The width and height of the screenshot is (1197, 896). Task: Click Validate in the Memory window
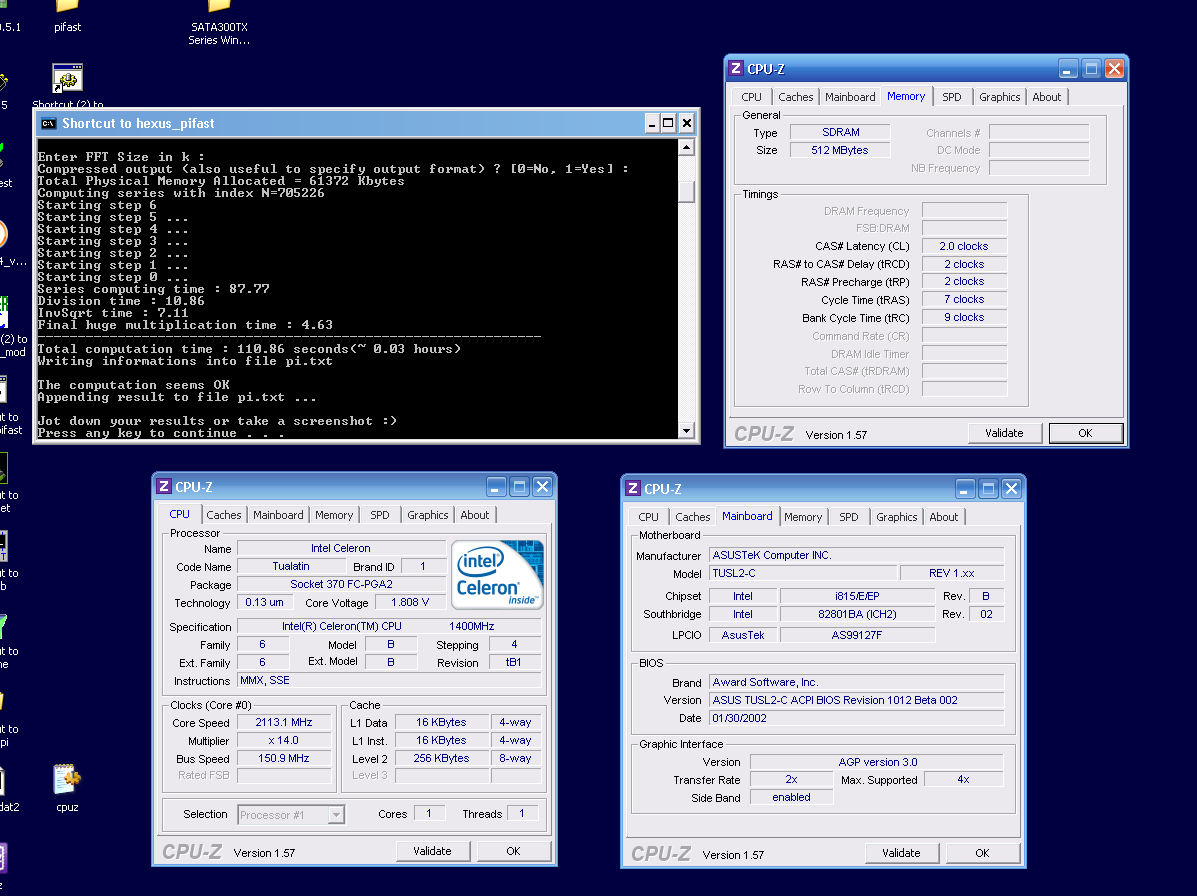[x=1004, y=433]
